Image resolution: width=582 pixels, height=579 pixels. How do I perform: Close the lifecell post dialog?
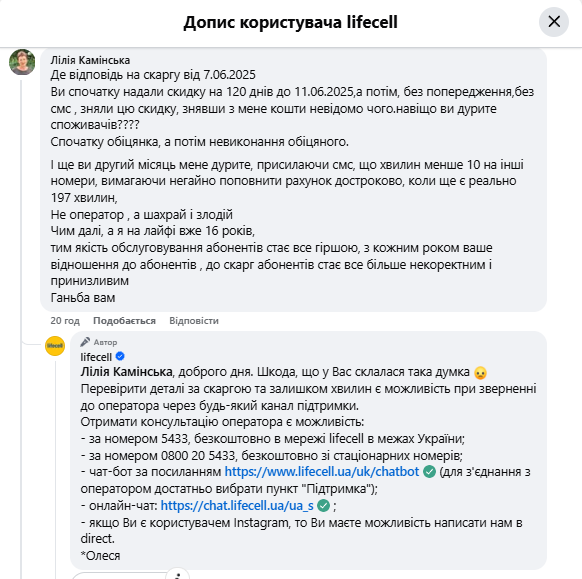(554, 22)
